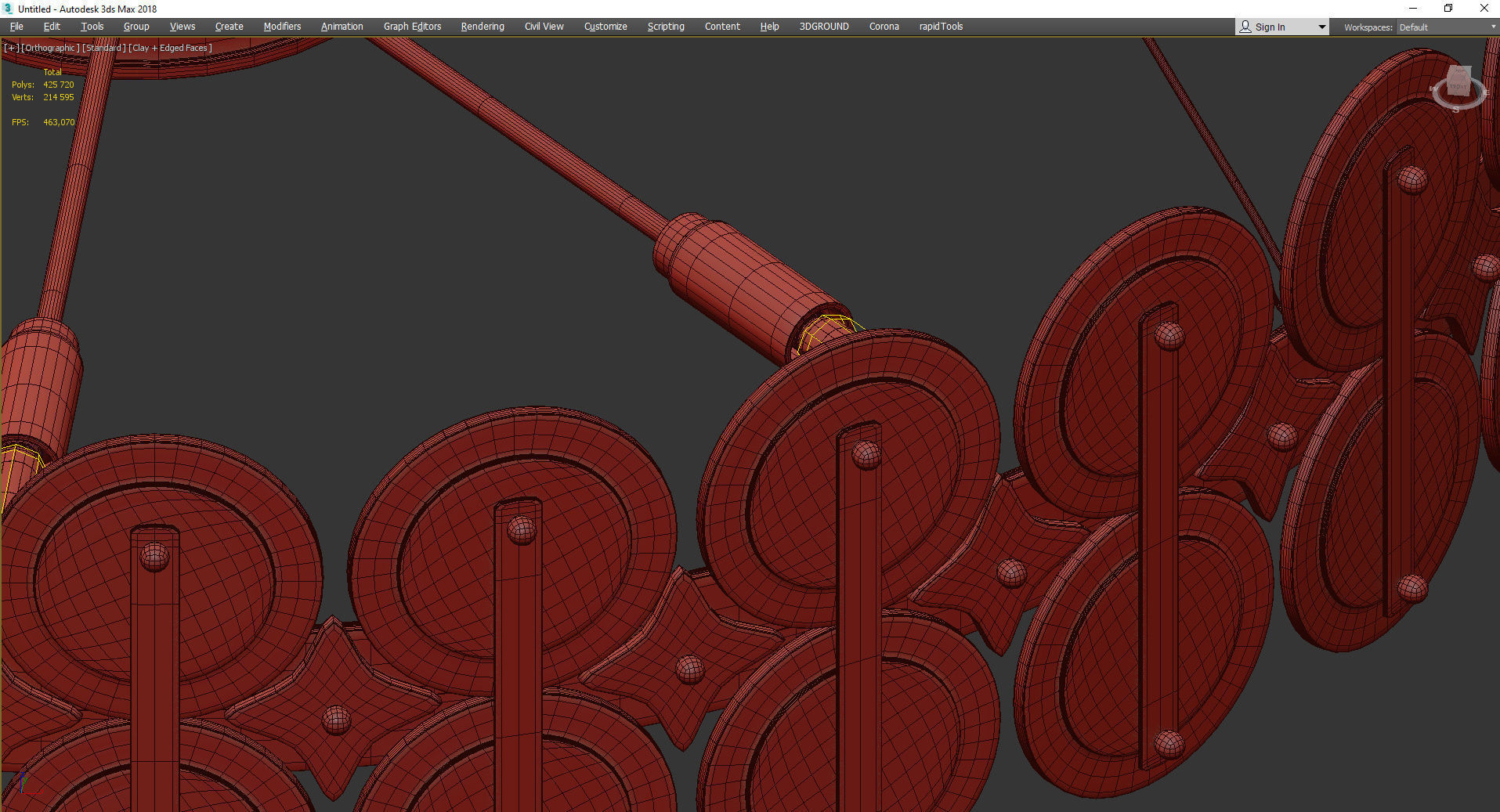Image resolution: width=1500 pixels, height=812 pixels.
Task: Select the Polys count 425 720
Action: click(59, 85)
